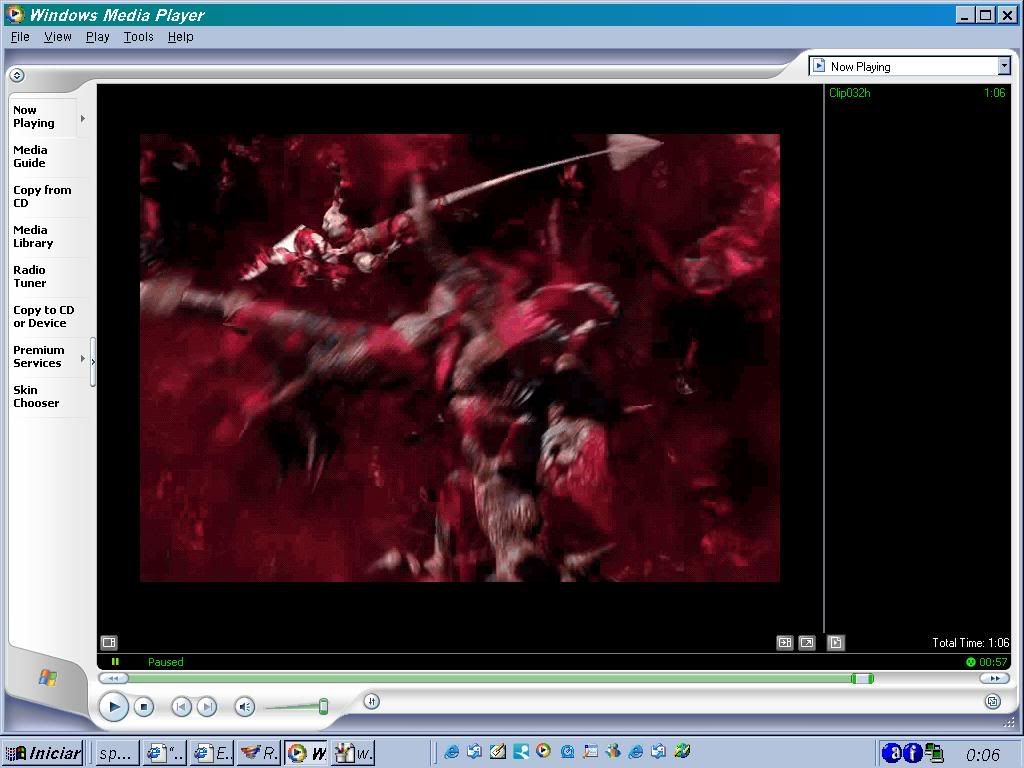Screen dimensions: 1024x768
Task: Click the Windows logo in the player corner
Action: [47, 677]
